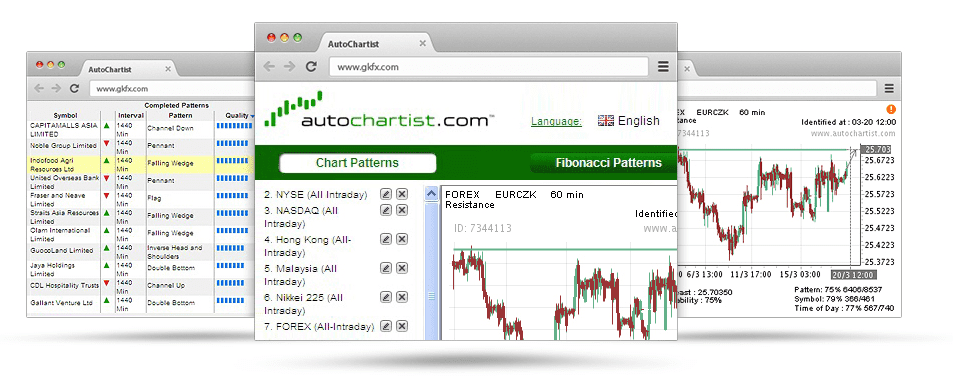Screen dimensions: 953x384
Task: Select the Gallant Venture Ltd row
Action: click(141, 303)
